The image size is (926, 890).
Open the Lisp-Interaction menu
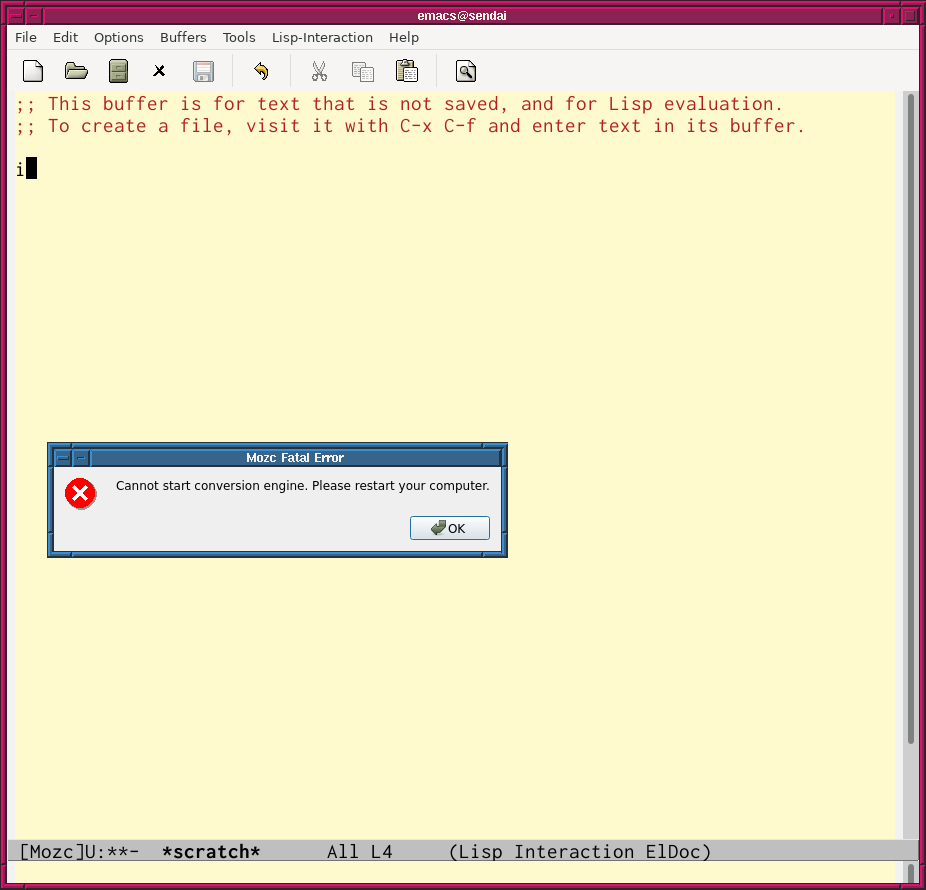(322, 37)
